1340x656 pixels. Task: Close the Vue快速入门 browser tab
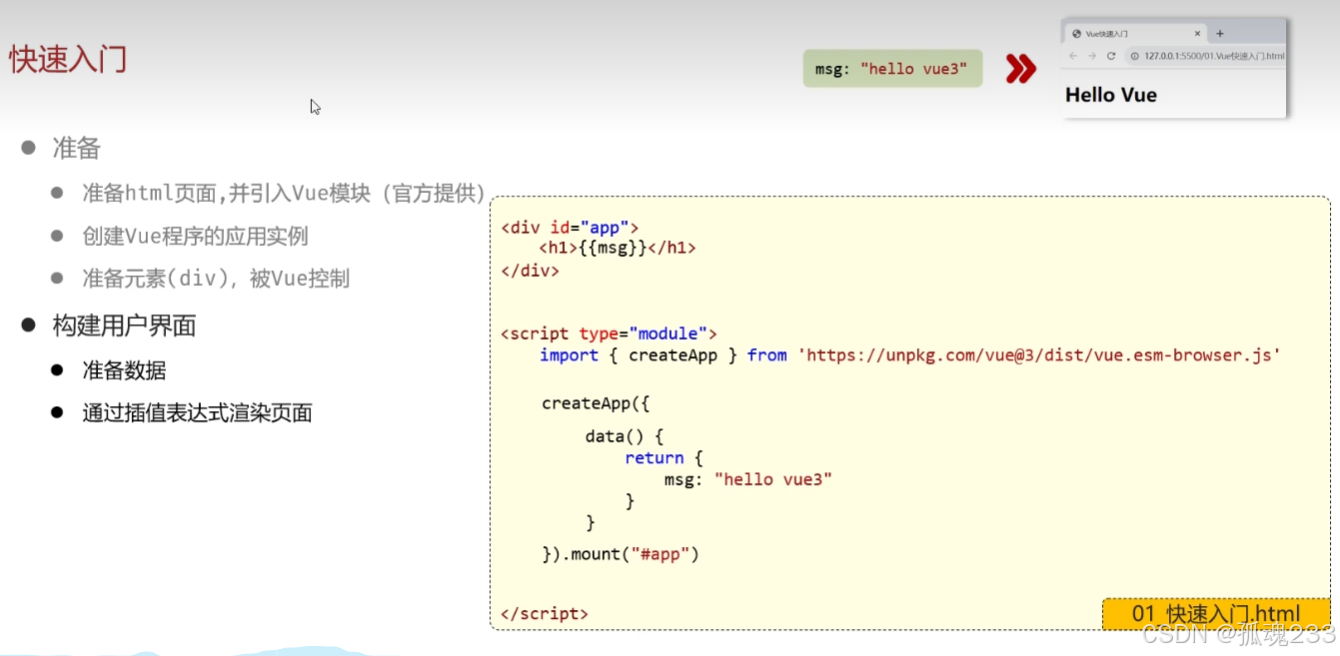(1197, 33)
